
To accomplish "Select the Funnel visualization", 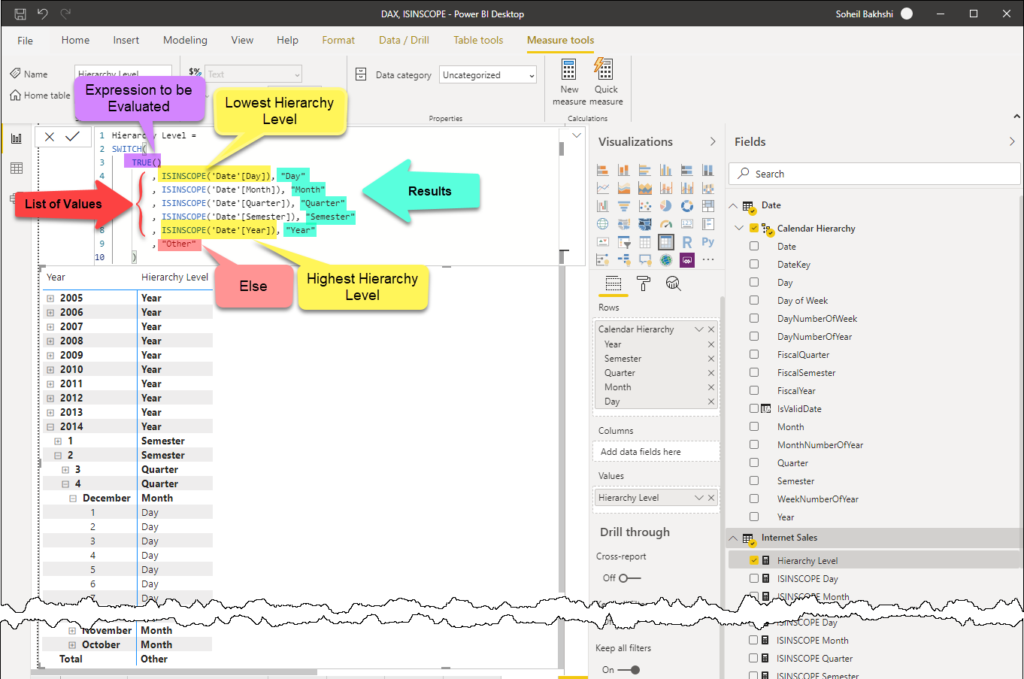I will (624, 206).
